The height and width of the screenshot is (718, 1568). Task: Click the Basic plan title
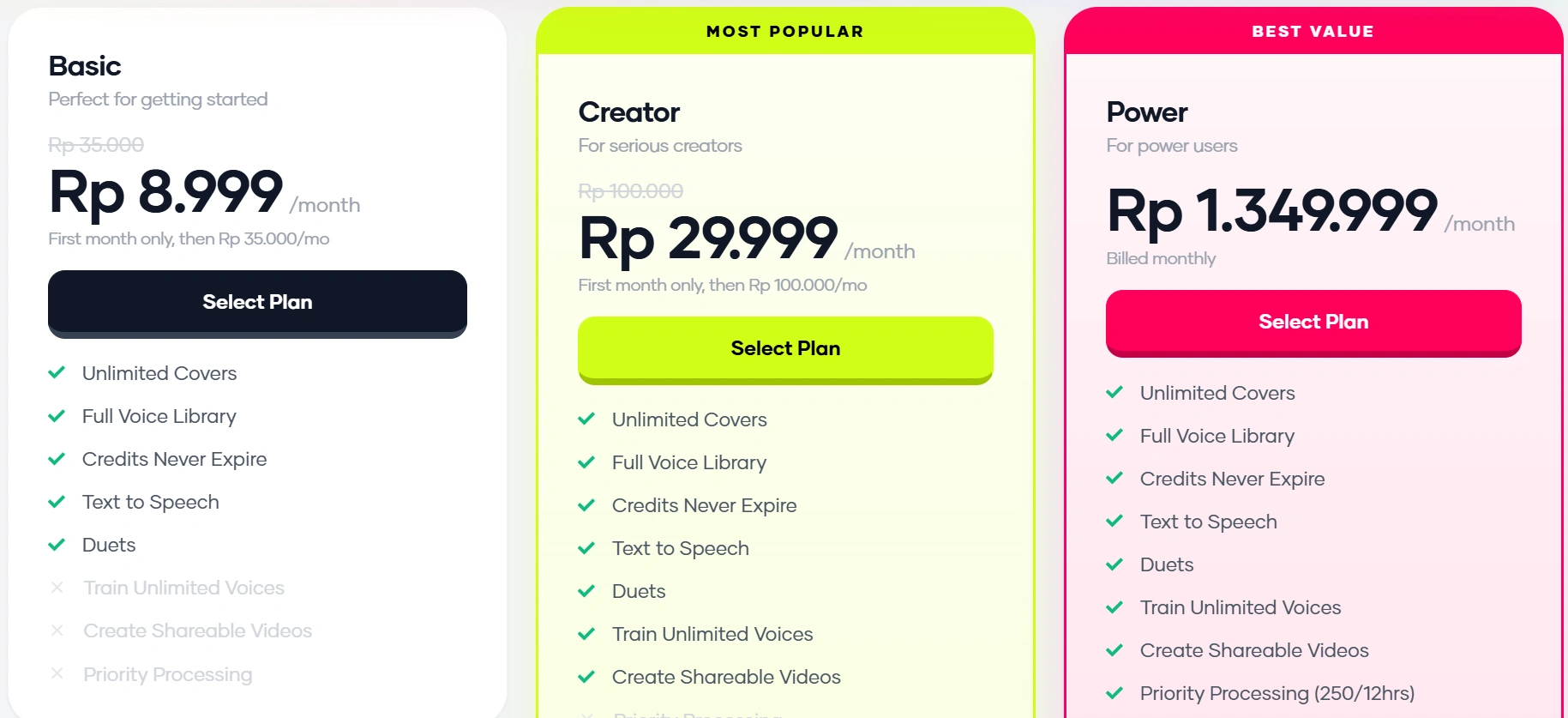click(x=85, y=66)
